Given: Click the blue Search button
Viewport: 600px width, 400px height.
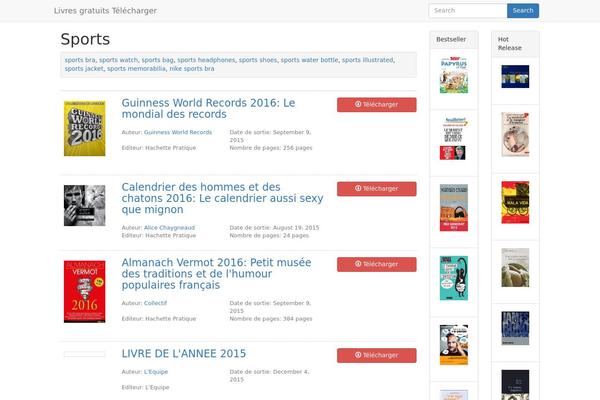Looking at the screenshot, I should (523, 11).
